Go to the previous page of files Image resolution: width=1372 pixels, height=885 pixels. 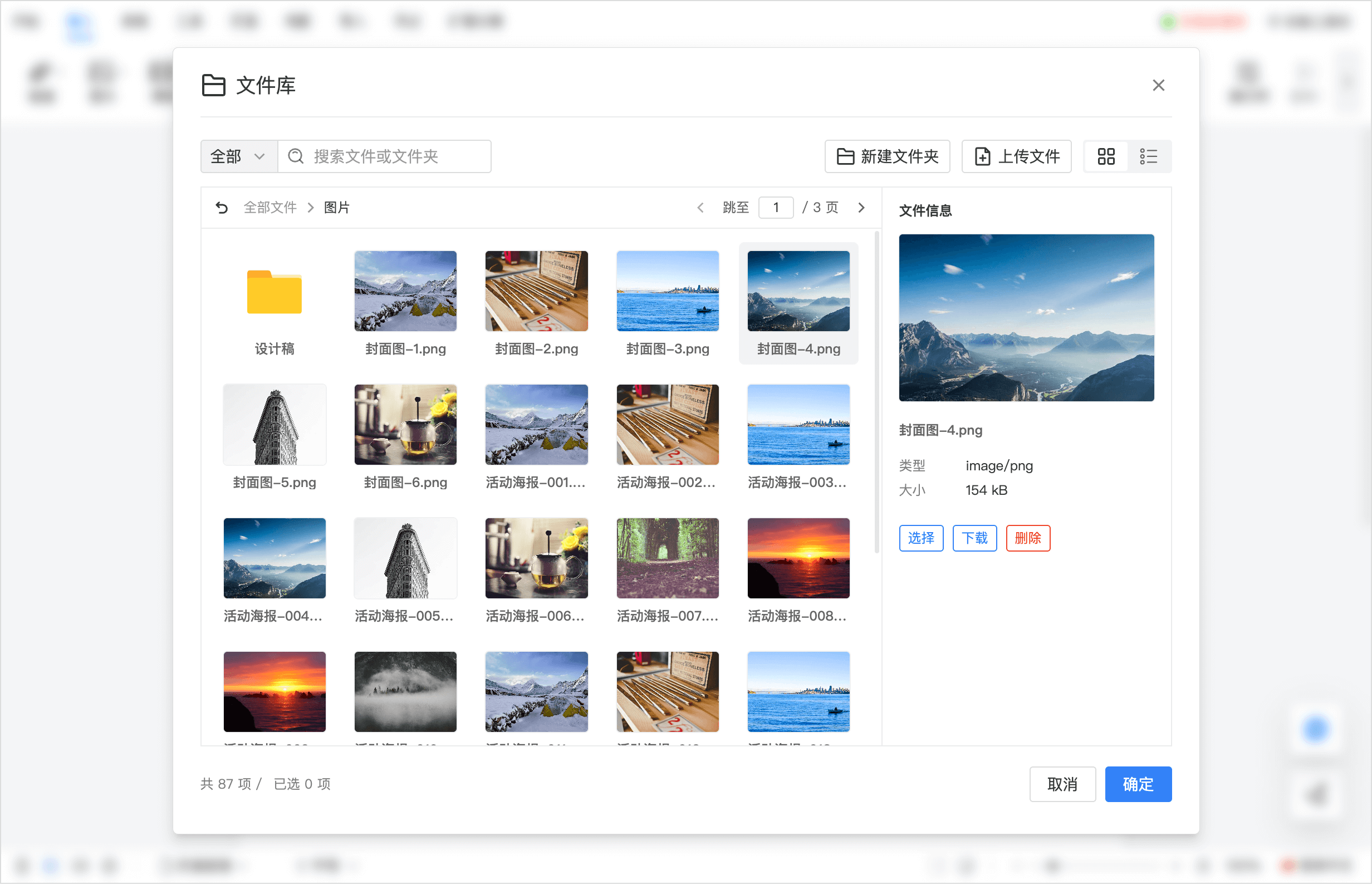[700, 208]
